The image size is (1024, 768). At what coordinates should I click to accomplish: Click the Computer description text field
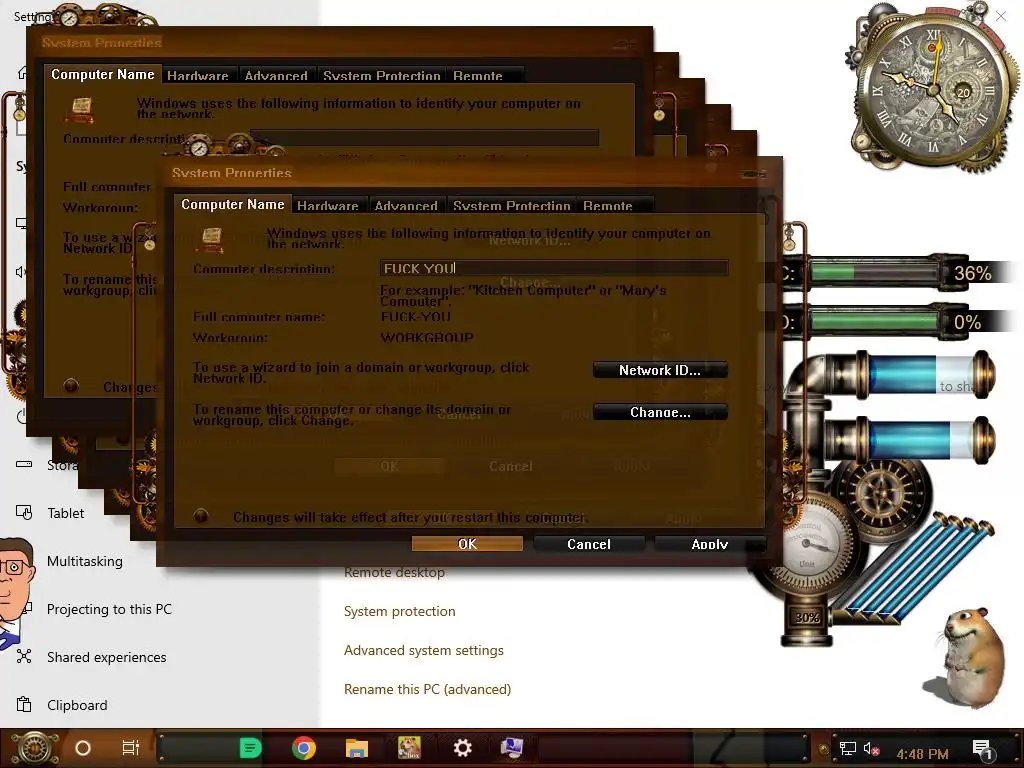(554, 268)
